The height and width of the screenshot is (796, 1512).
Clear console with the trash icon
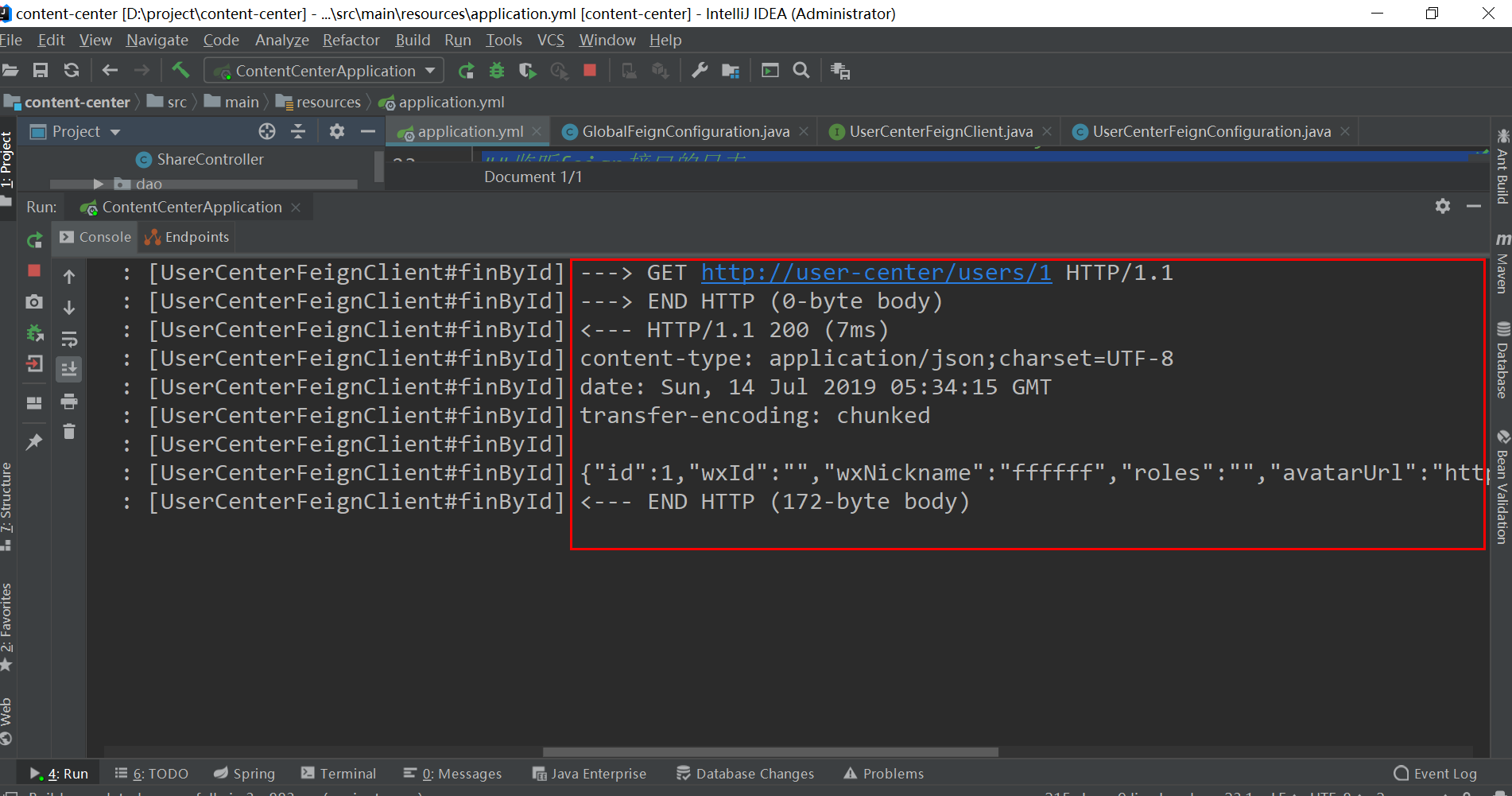(69, 432)
